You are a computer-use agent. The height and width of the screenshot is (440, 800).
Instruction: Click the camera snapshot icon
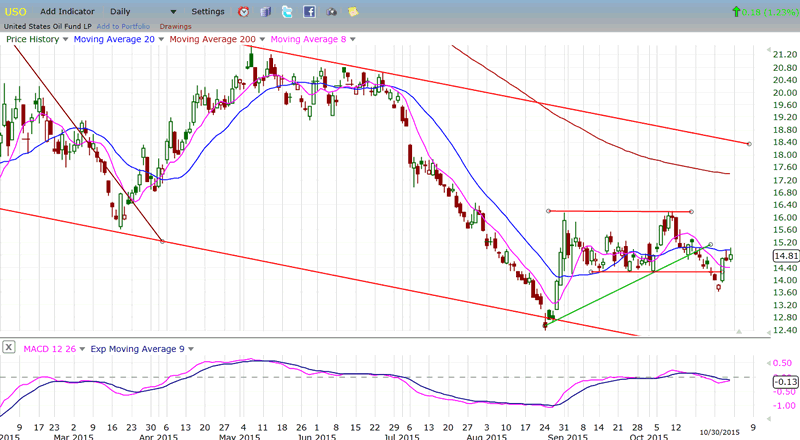(x=331, y=11)
